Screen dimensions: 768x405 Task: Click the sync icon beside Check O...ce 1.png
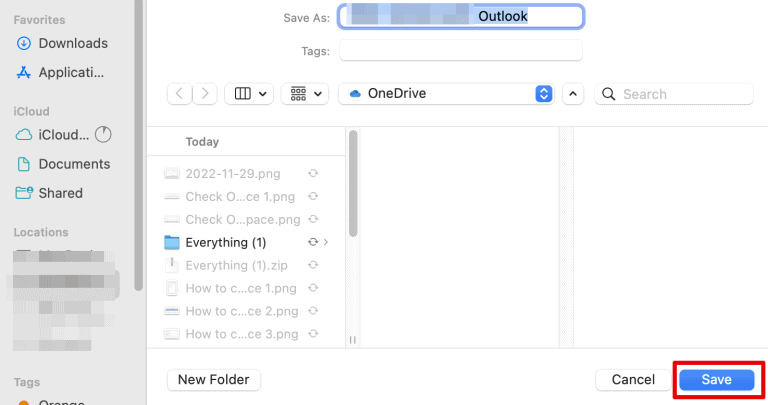coord(313,196)
